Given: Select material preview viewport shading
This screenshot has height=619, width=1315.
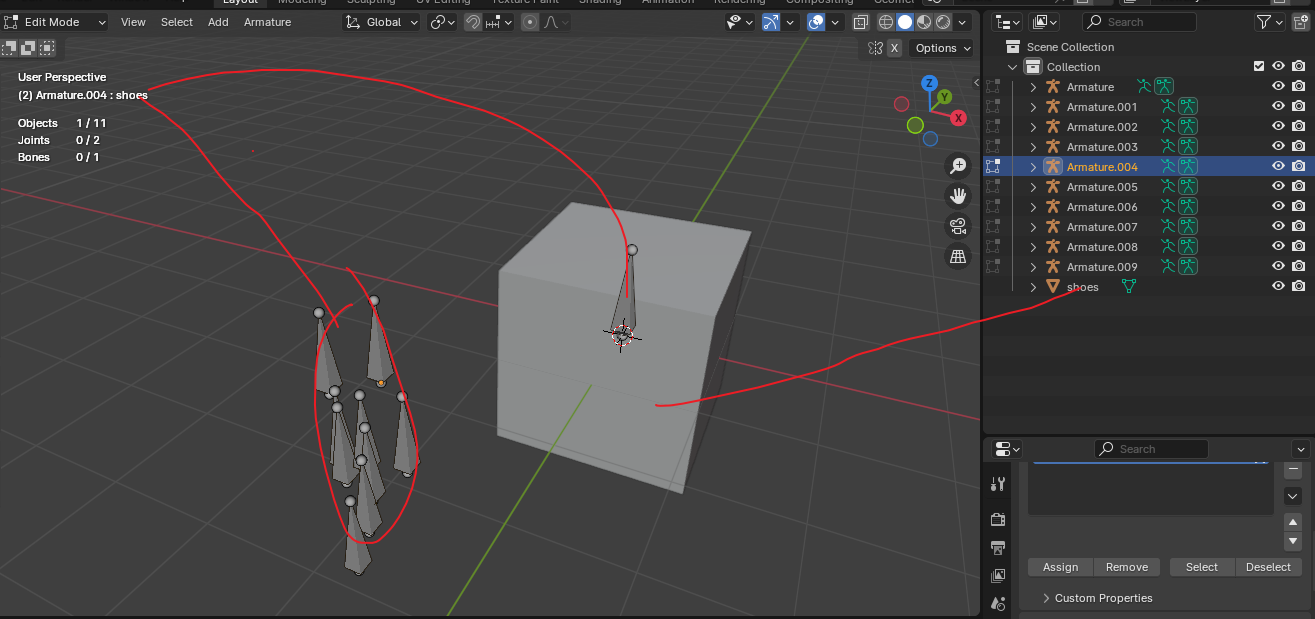Looking at the screenshot, I should pyautogui.click(x=924, y=22).
